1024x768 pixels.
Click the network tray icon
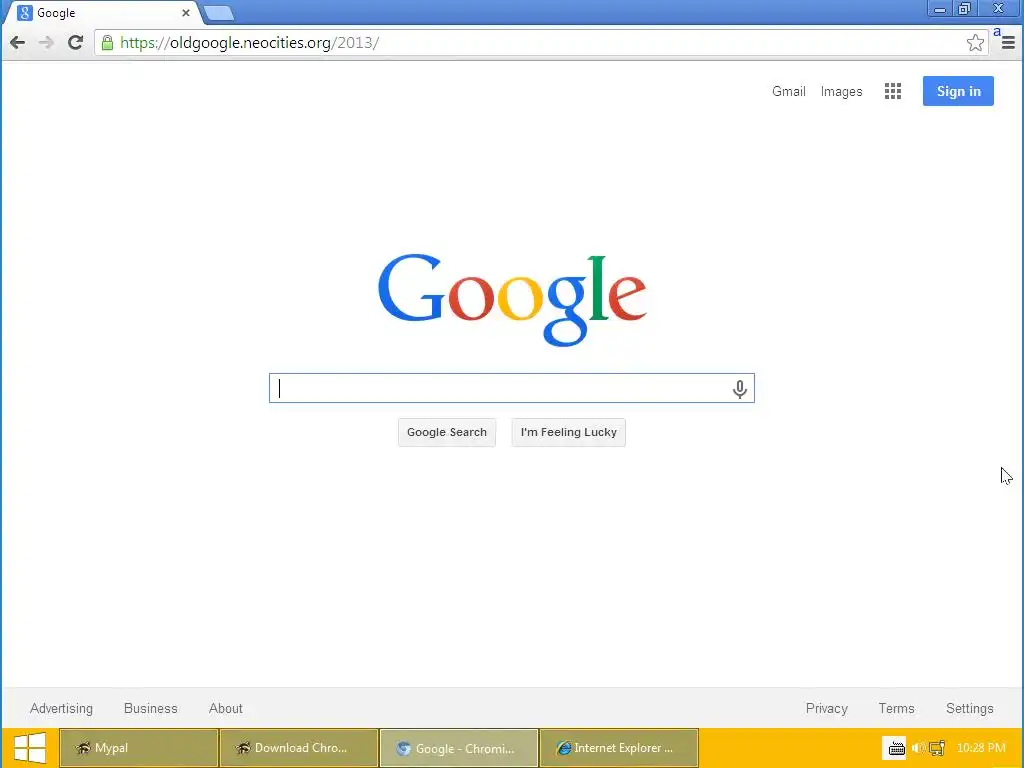(938, 748)
